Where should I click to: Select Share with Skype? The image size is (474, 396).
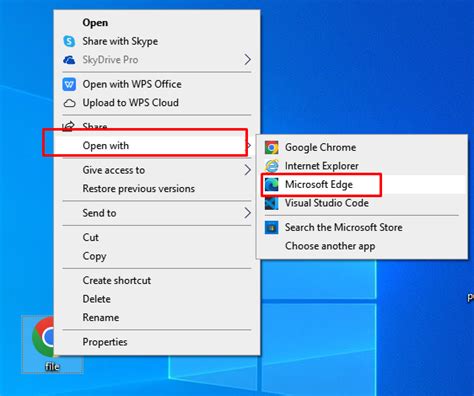click(157, 41)
